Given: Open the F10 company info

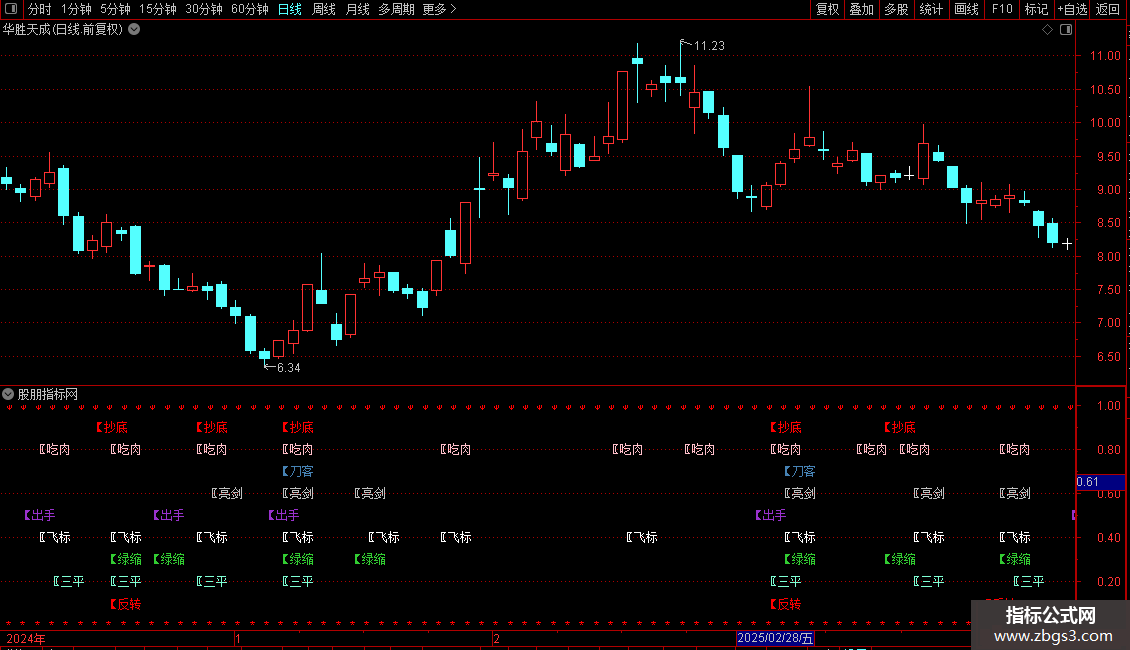Looking at the screenshot, I should [x=1002, y=9].
